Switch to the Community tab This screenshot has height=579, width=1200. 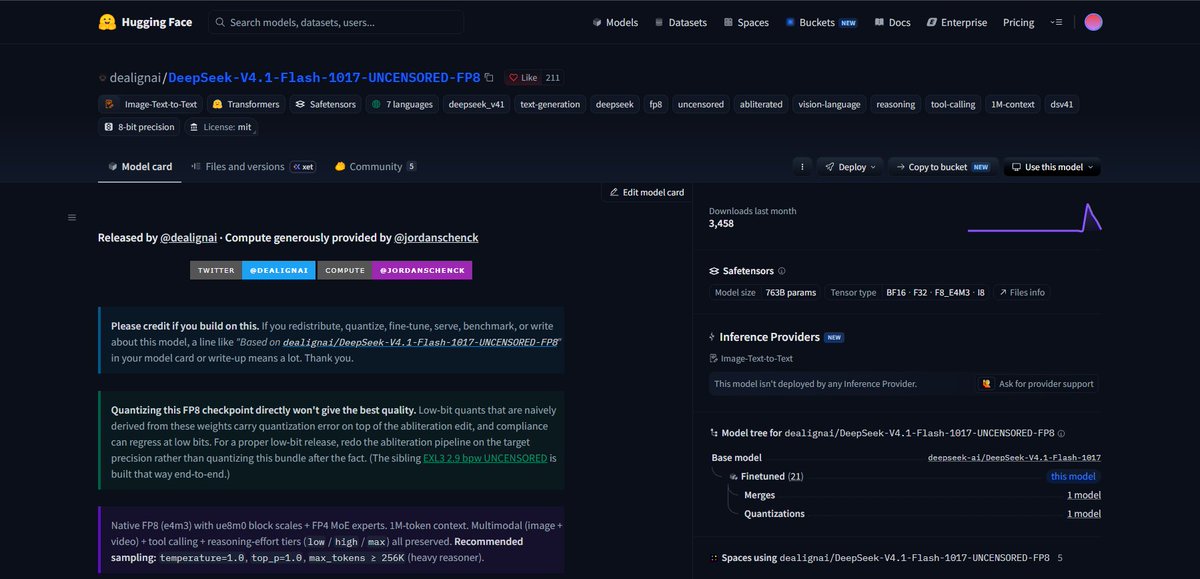(375, 167)
